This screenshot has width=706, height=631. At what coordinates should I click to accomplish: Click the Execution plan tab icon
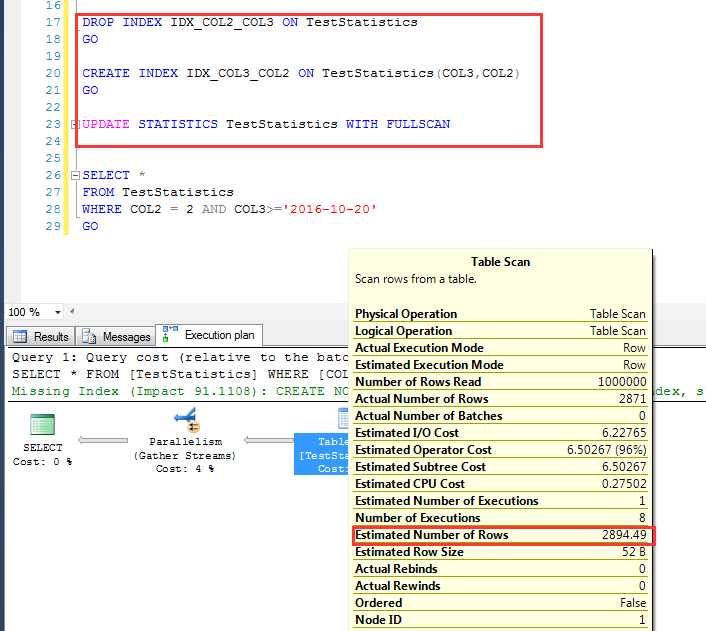pyautogui.click(x=170, y=334)
